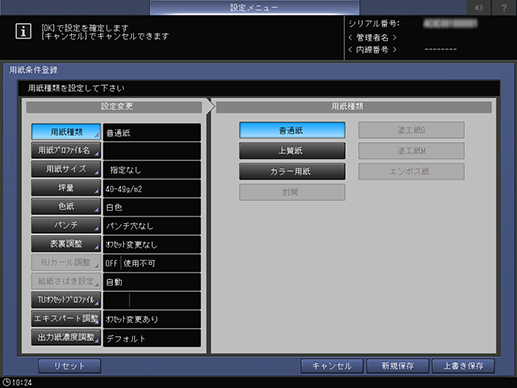Select 普通紙 paper type
This screenshot has height=388, width=517.
pyautogui.click(x=292, y=130)
